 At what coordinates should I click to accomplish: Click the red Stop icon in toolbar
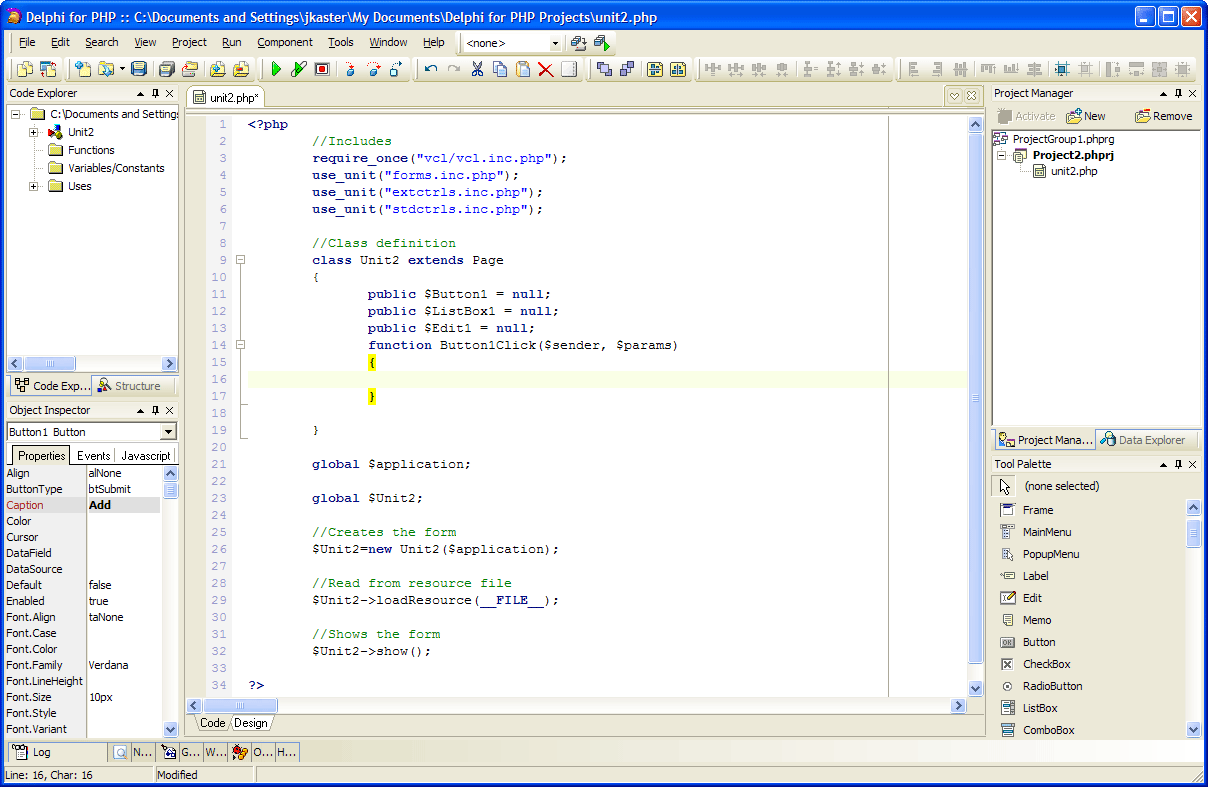point(322,69)
